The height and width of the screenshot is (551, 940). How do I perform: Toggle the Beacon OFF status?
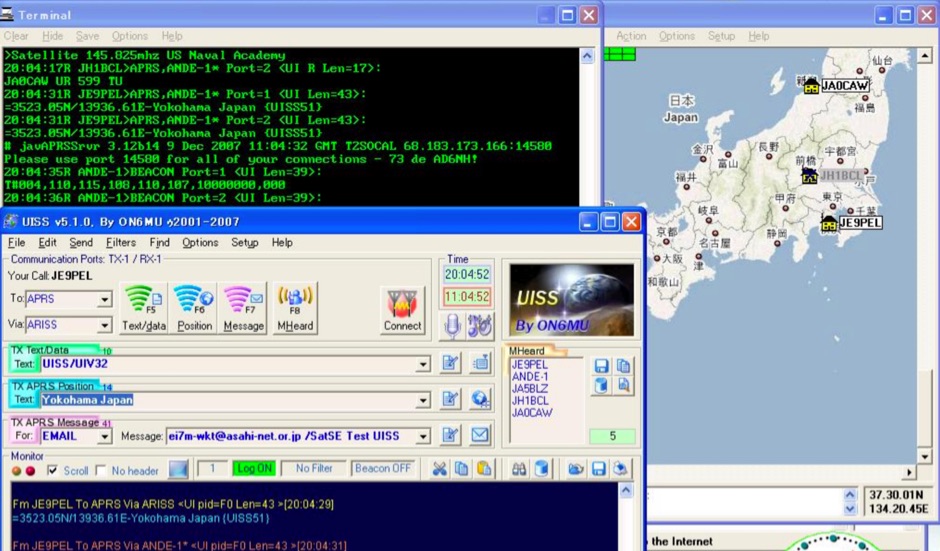[383, 468]
